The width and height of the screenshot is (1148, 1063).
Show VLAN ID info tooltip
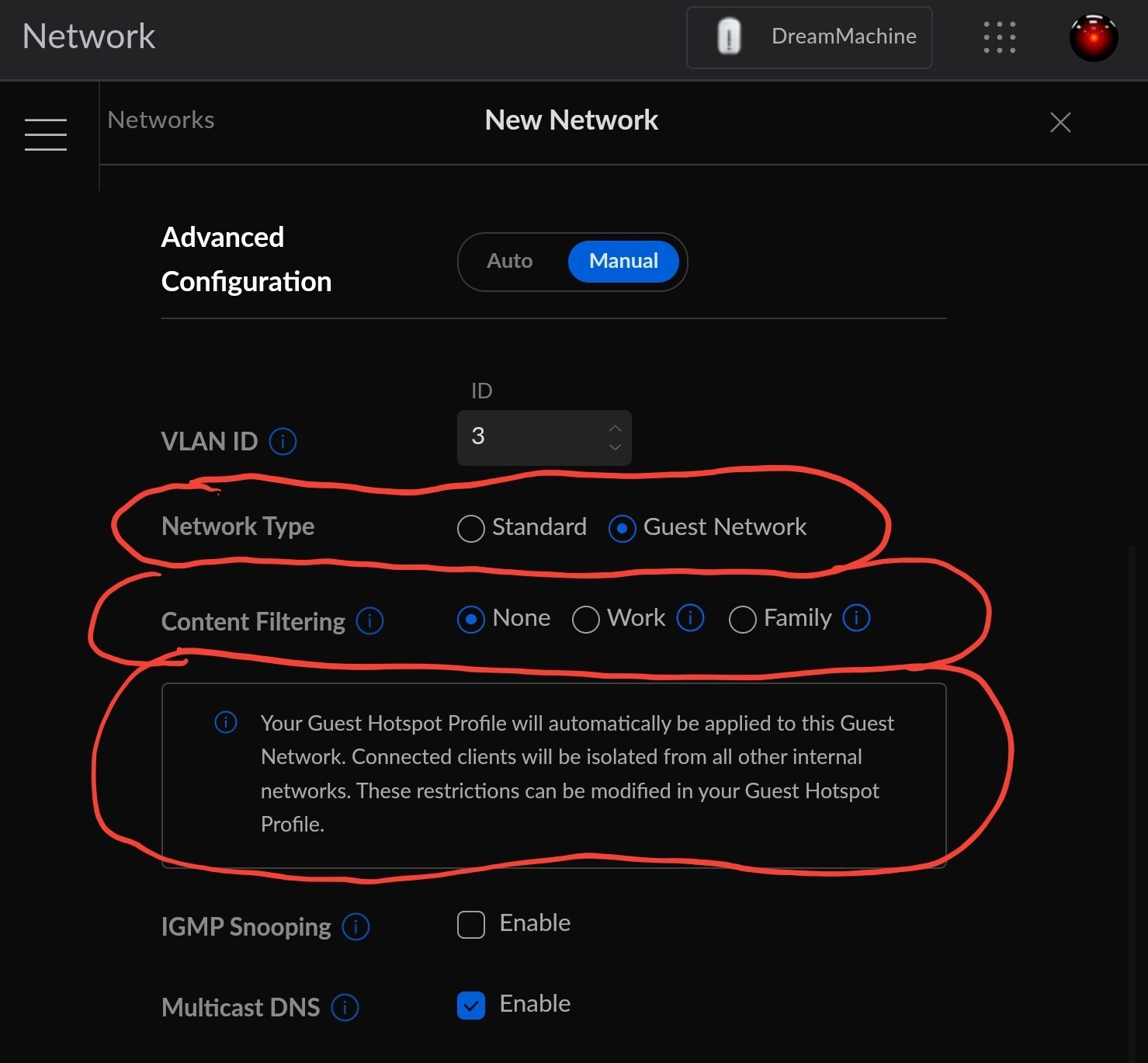click(x=283, y=441)
